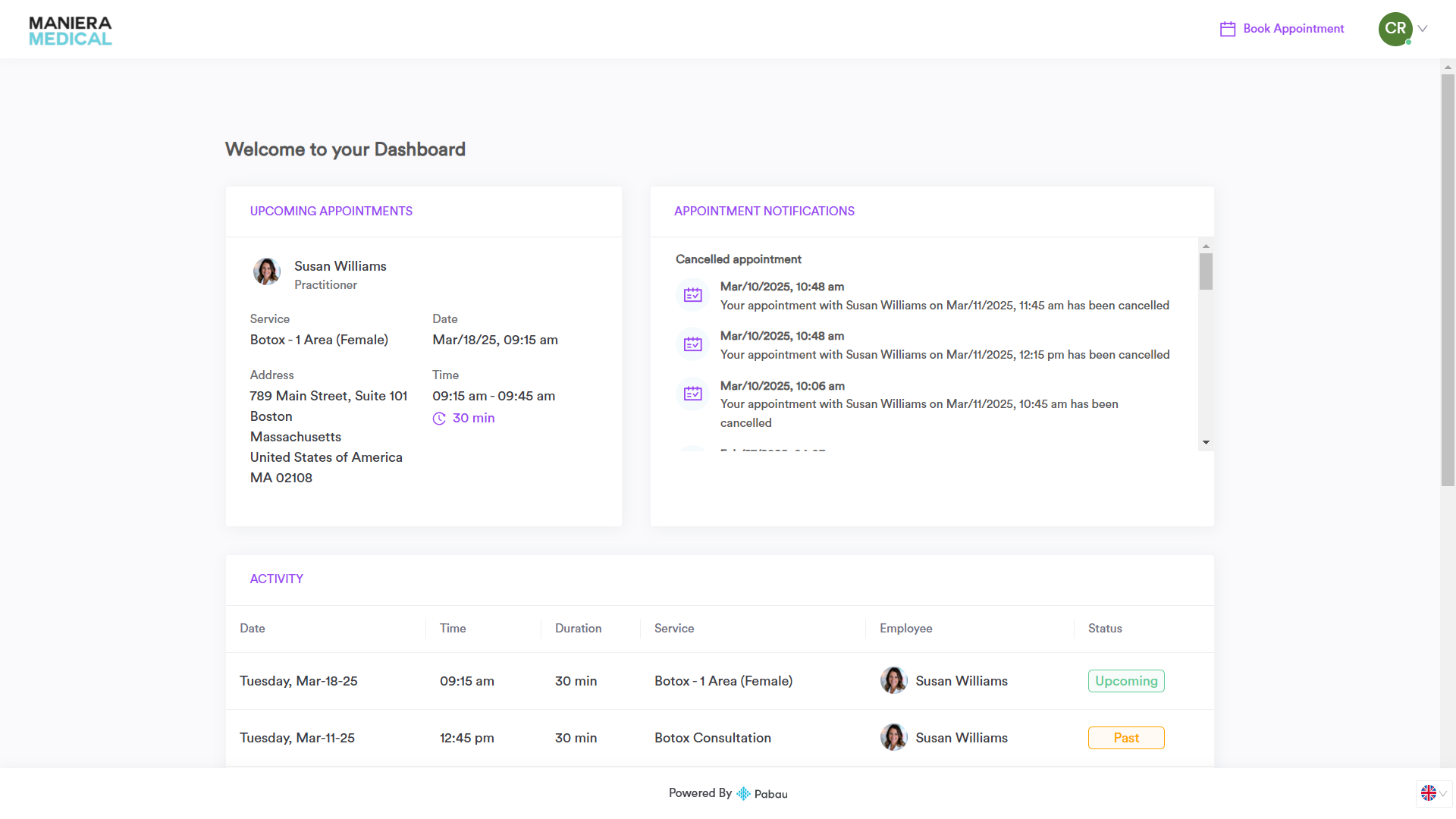Open the language flag selector dropdown
This screenshot has height=819, width=1456.
coord(1433,793)
